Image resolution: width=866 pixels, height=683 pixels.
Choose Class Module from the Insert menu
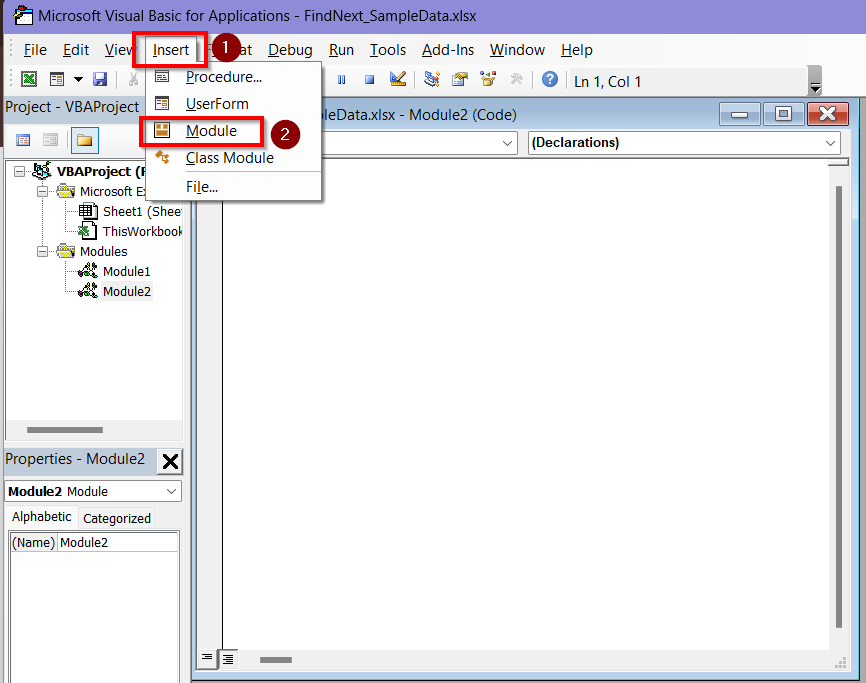(x=230, y=158)
